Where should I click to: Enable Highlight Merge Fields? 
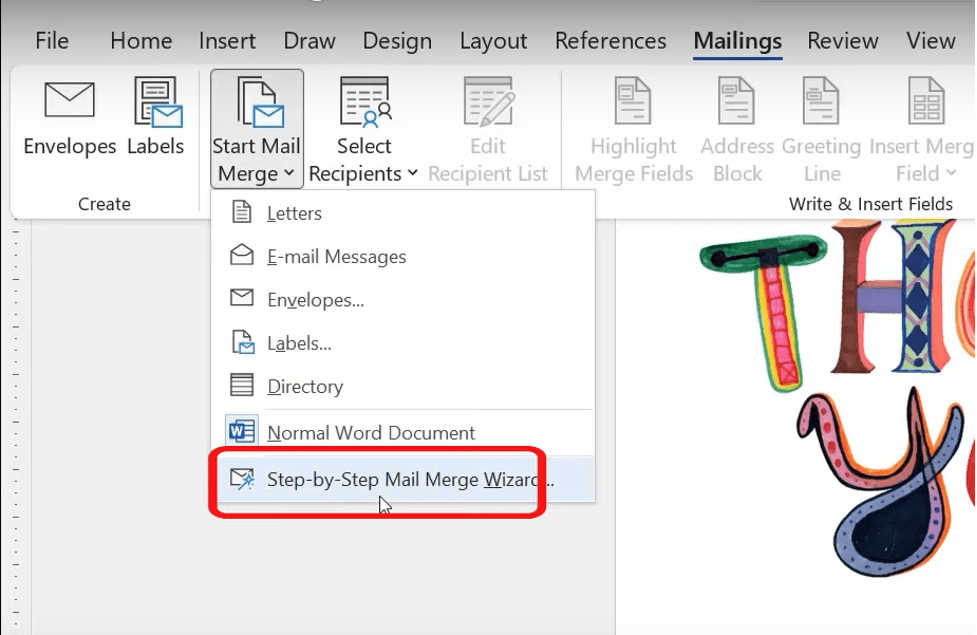tap(632, 120)
